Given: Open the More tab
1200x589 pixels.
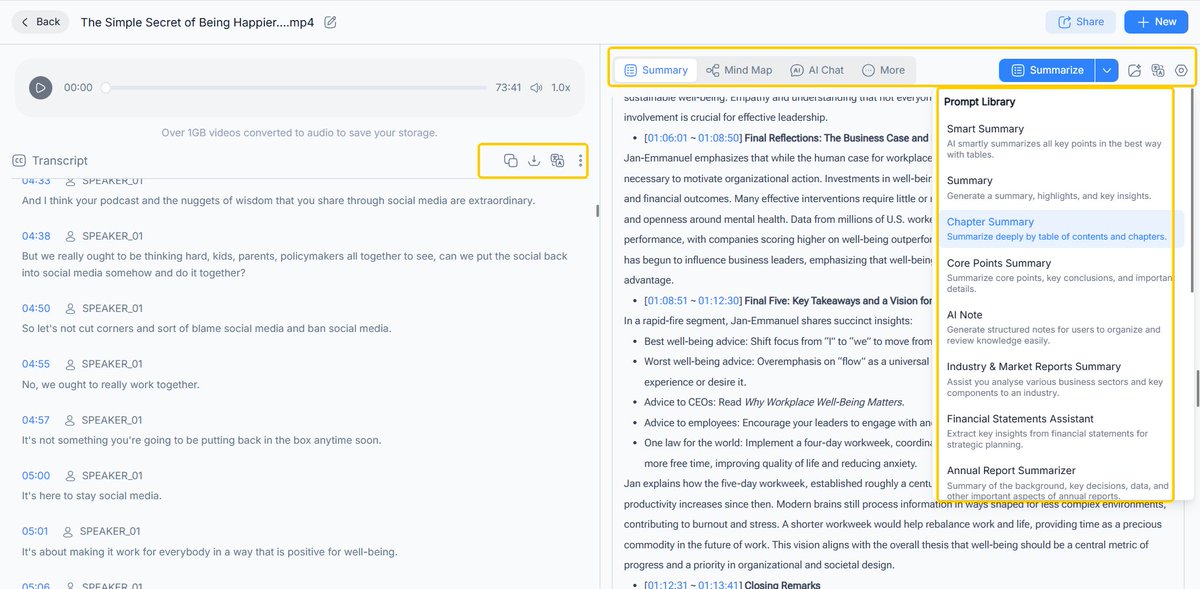Looking at the screenshot, I should point(883,70).
